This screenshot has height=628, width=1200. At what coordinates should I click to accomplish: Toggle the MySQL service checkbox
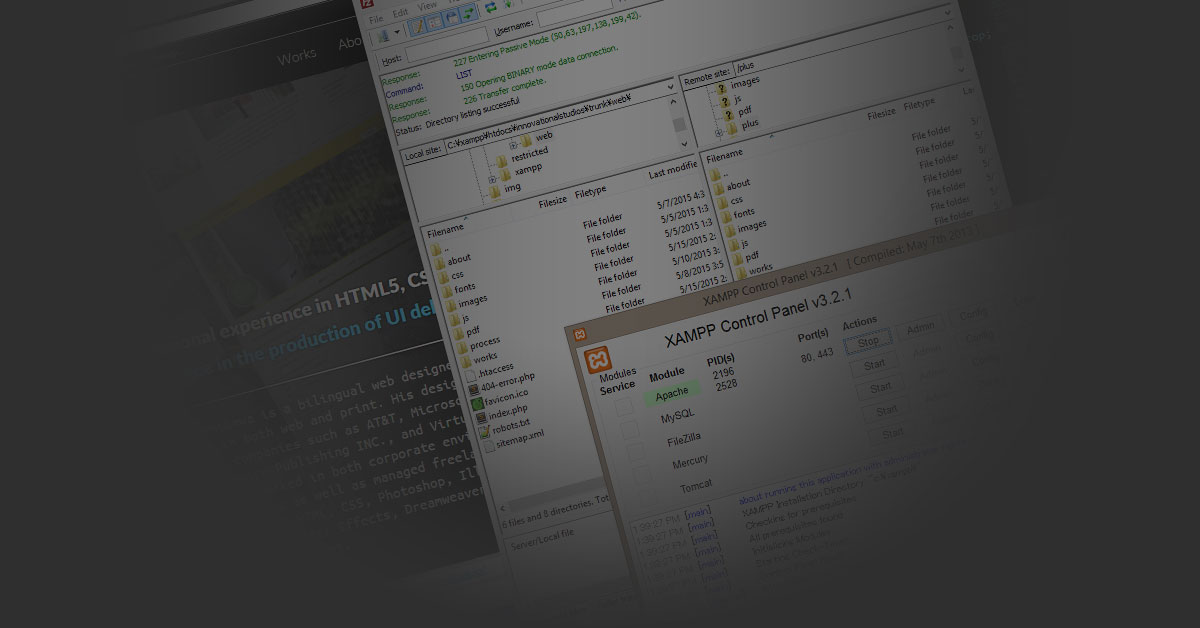tap(628, 430)
